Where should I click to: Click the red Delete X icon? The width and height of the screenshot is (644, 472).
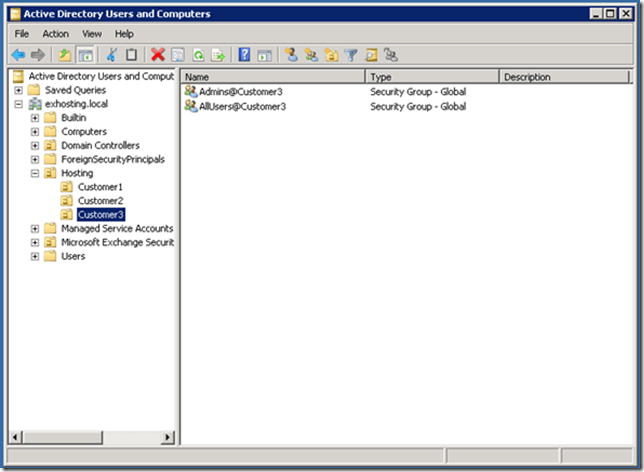tap(157, 55)
